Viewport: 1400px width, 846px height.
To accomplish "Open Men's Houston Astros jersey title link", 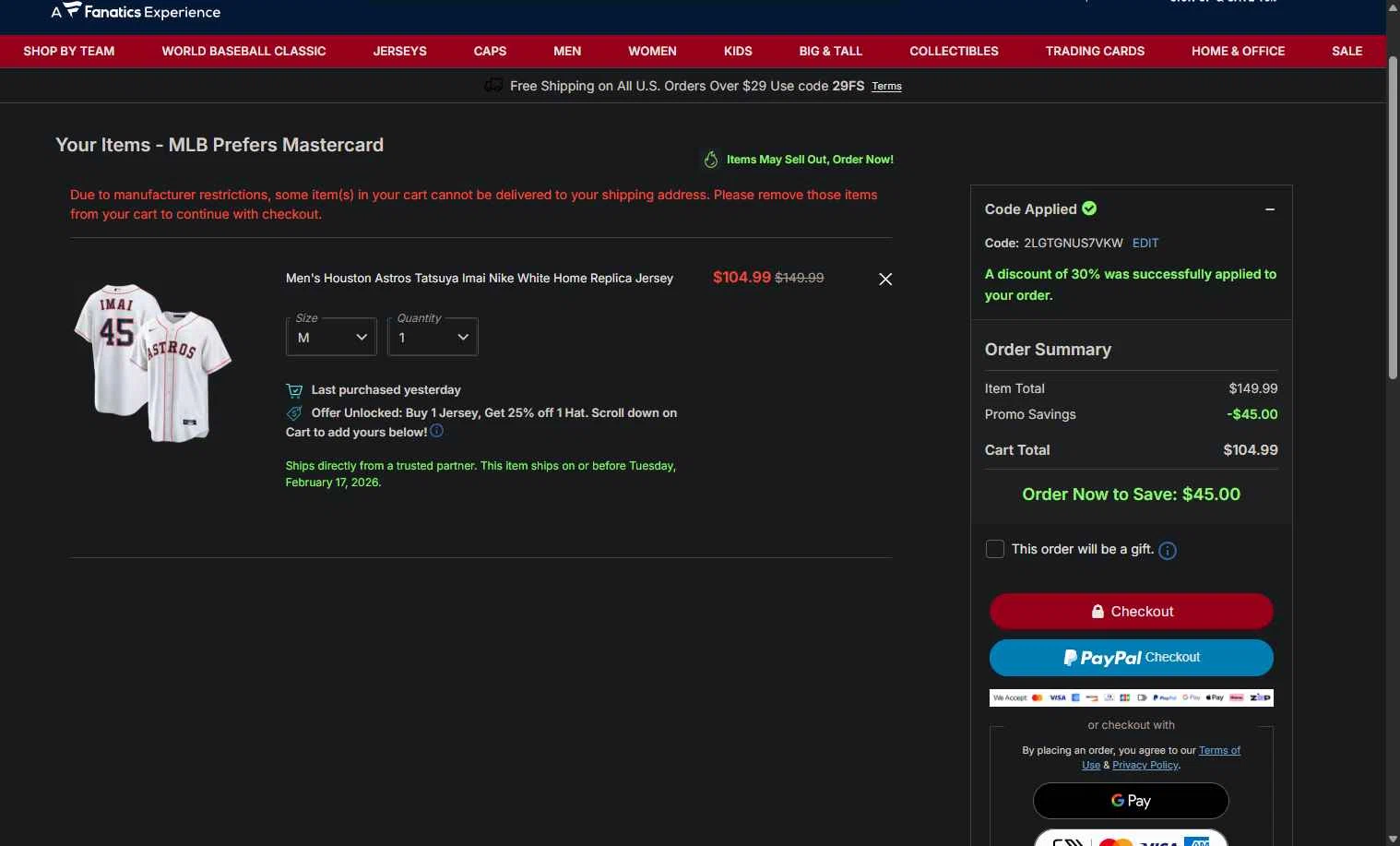I will 480,278.
